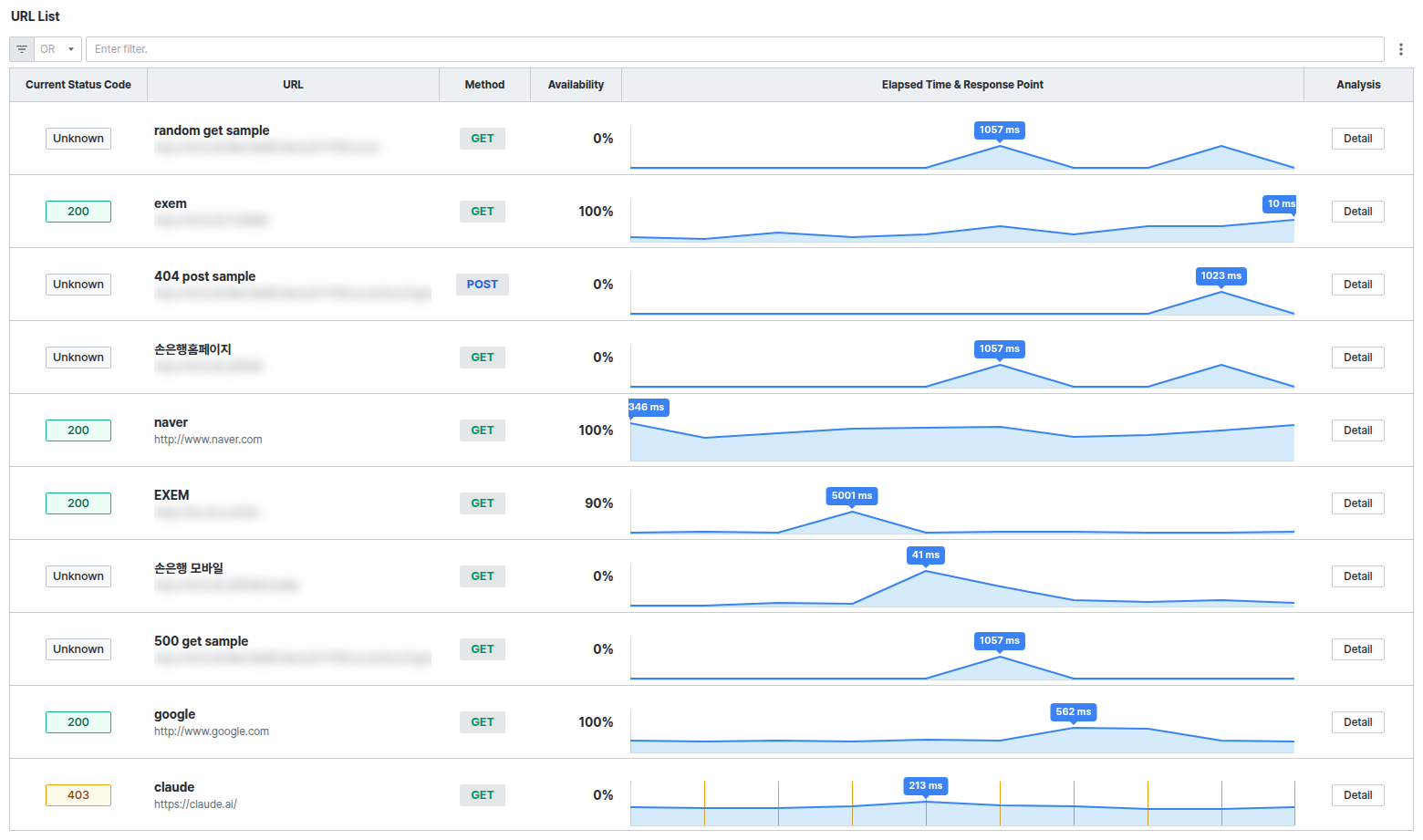Open Detail for random get sample
Screen dimensions: 1423x840
click(x=1357, y=139)
